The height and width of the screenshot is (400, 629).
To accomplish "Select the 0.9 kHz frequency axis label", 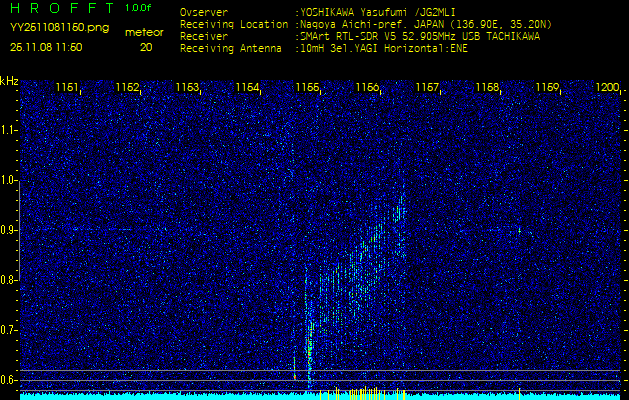I will click(x=8, y=230).
